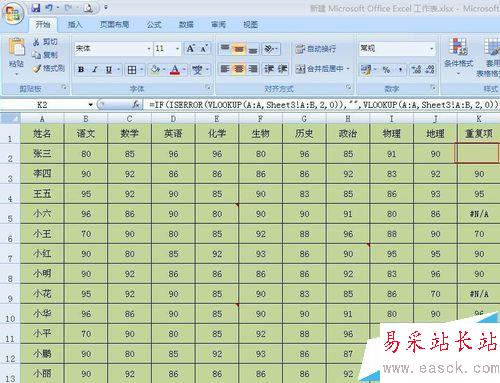Image resolution: width=500 pixels, height=383 pixels.
Task: Center text horizontally
Action: [239, 69]
